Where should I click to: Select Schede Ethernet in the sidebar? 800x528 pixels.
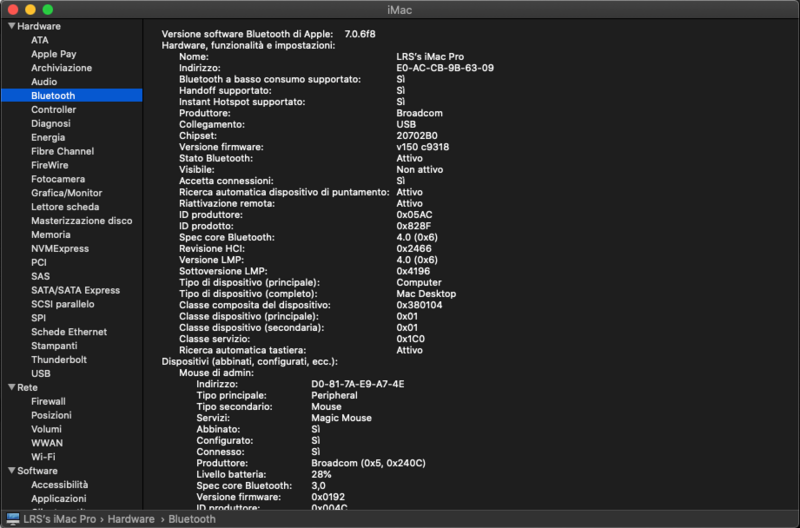[x=69, y=332]
